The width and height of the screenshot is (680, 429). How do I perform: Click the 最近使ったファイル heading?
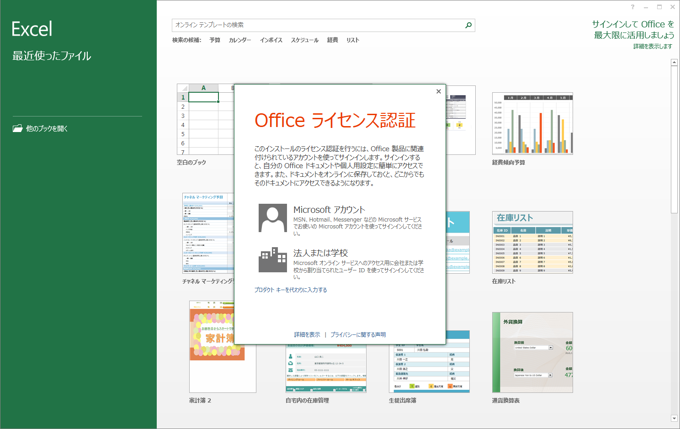click(52, 56)
